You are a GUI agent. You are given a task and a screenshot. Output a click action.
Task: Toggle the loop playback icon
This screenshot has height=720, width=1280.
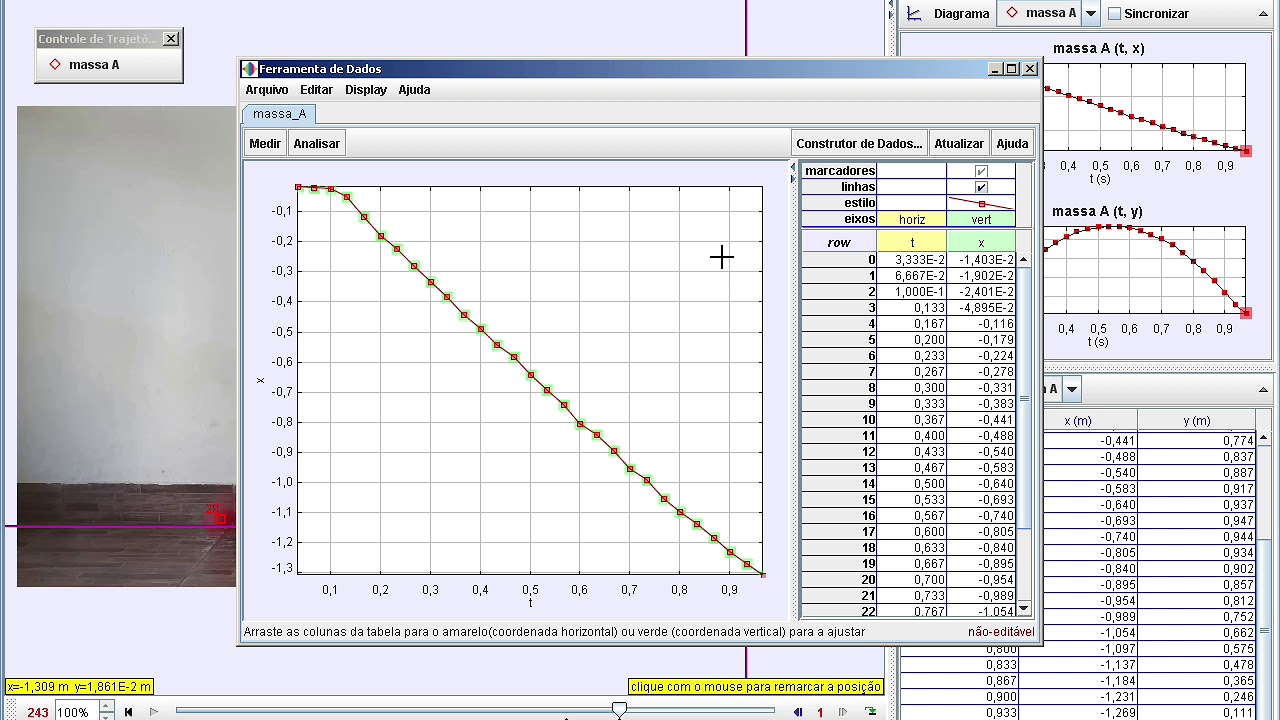871,712
